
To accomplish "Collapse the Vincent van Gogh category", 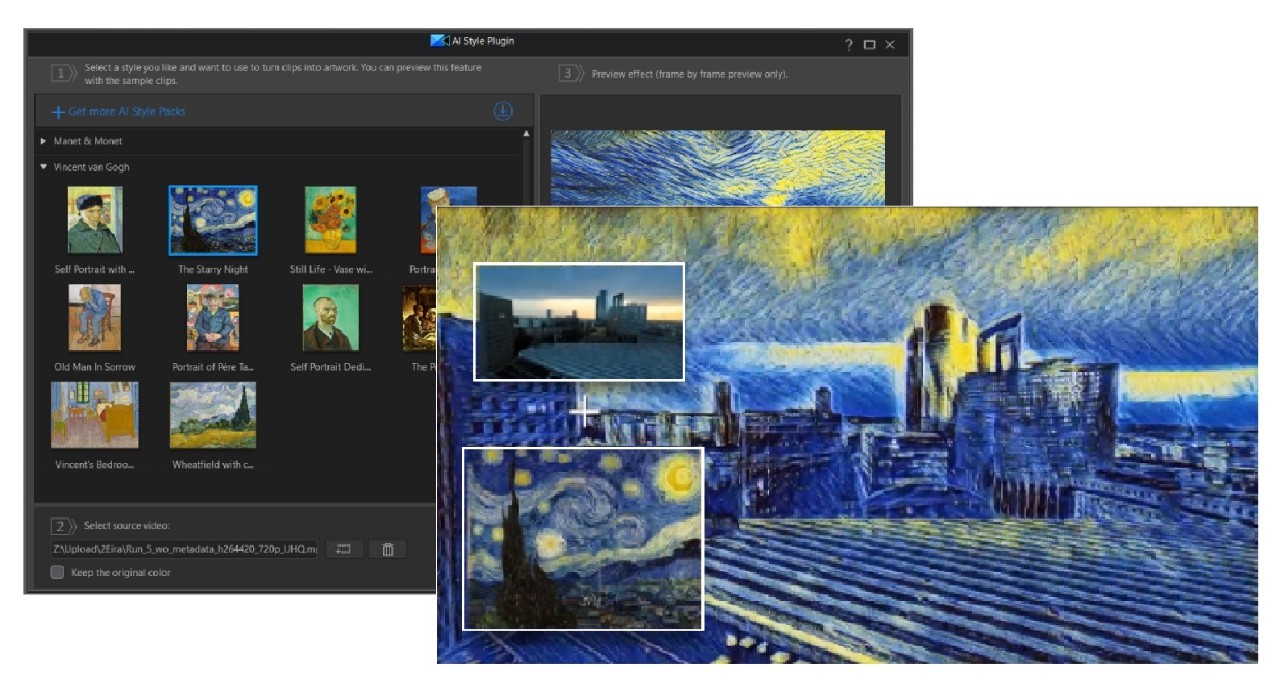I will pos(43,167).
